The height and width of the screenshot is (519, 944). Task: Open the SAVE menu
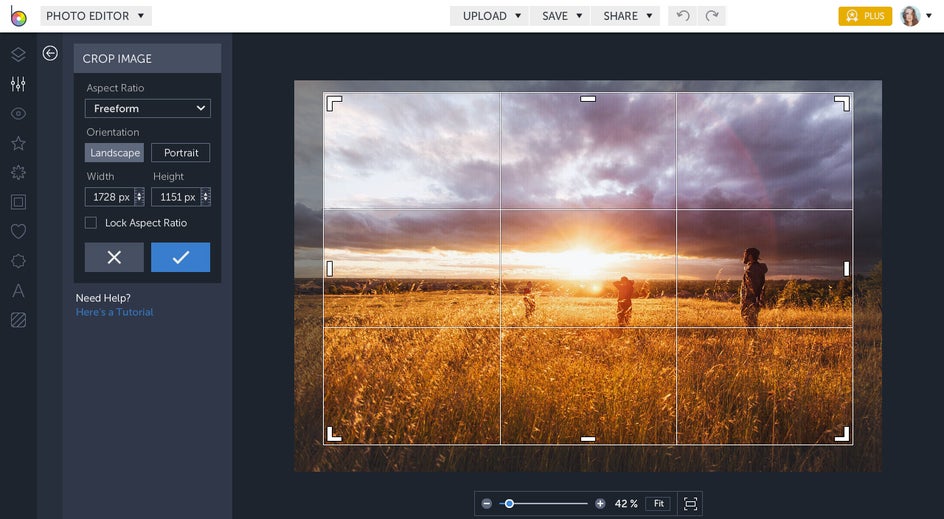560,16
